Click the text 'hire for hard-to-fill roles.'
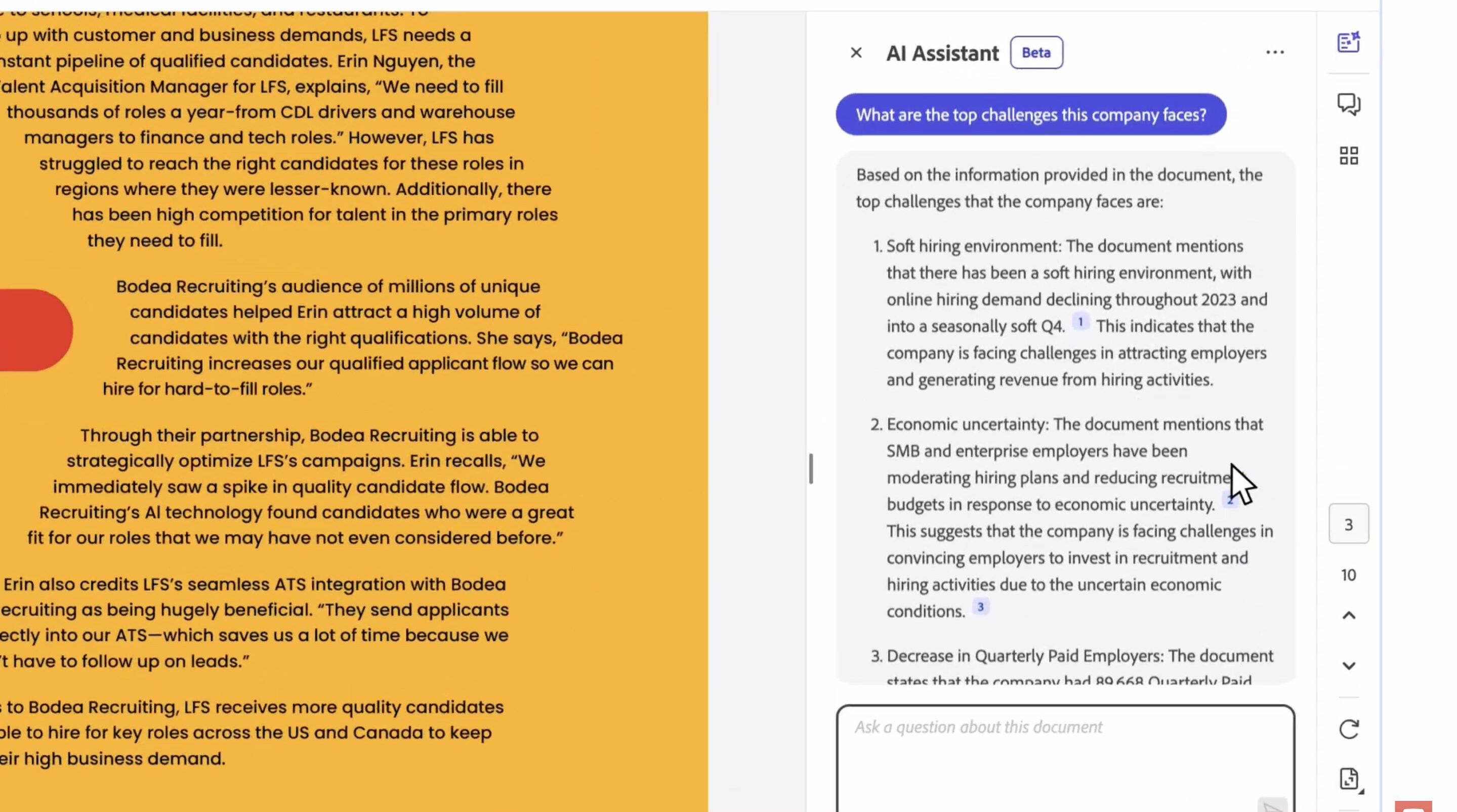Image resolution: width=1457 pixels, height=812 pixels. pos(207,389)
